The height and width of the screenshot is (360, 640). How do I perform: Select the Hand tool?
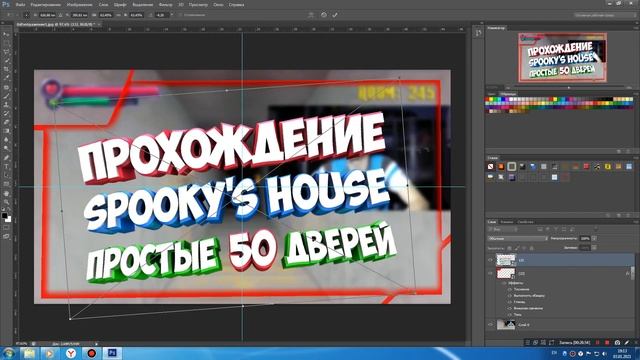click(6, 193)
